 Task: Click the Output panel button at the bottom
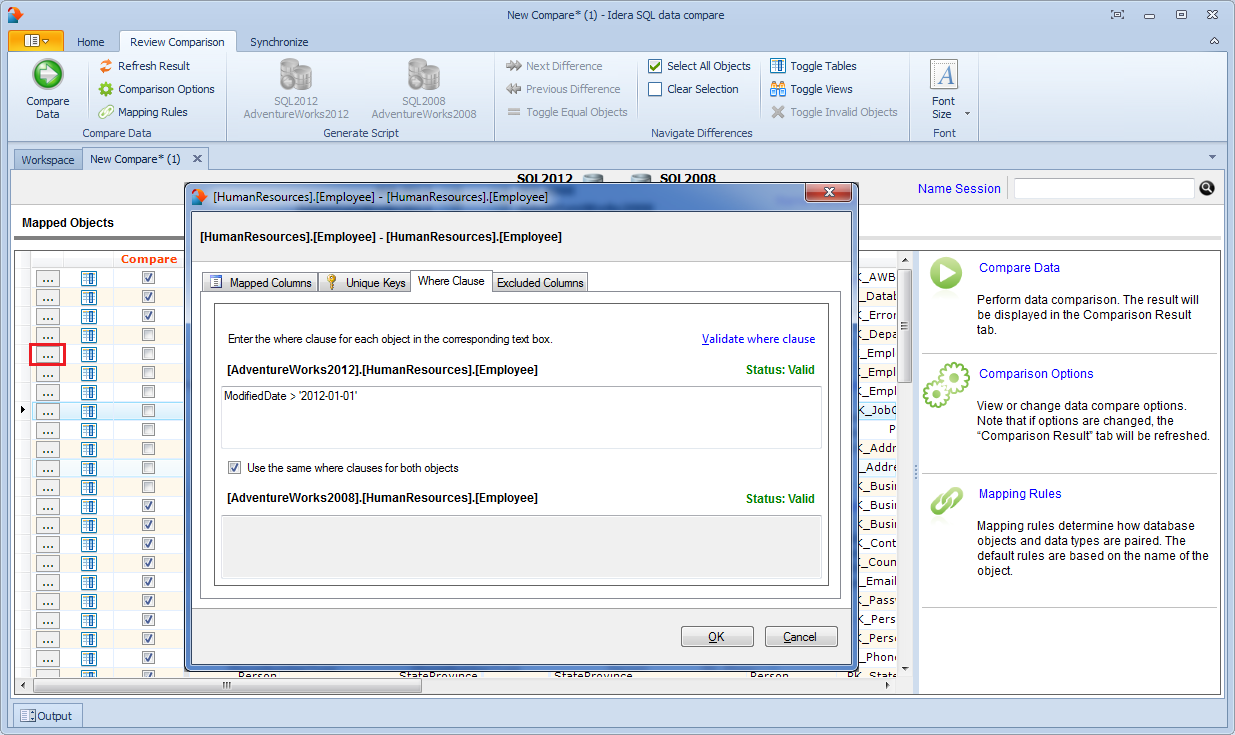pos(48,716)
